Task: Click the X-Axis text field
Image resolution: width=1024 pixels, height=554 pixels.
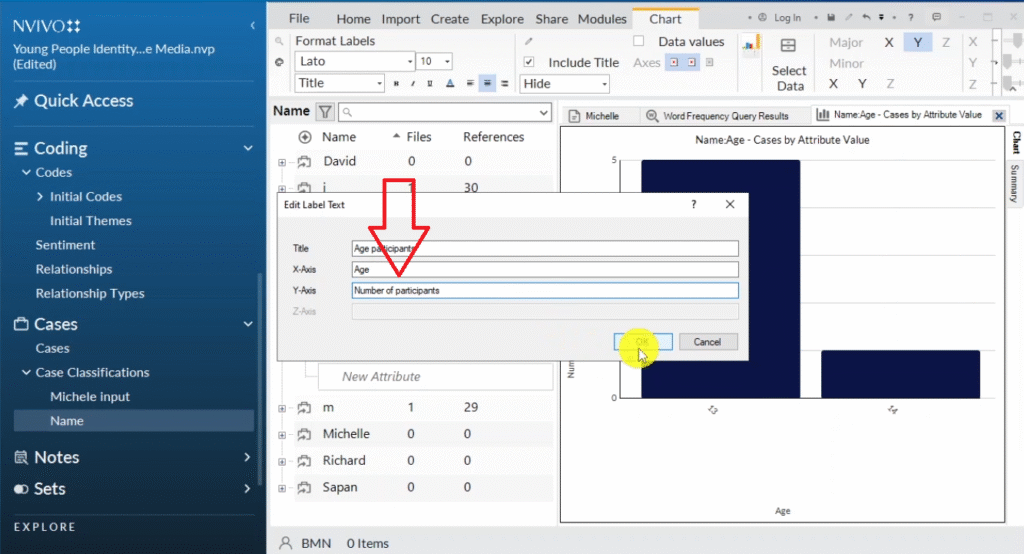Action: point(545,269)
